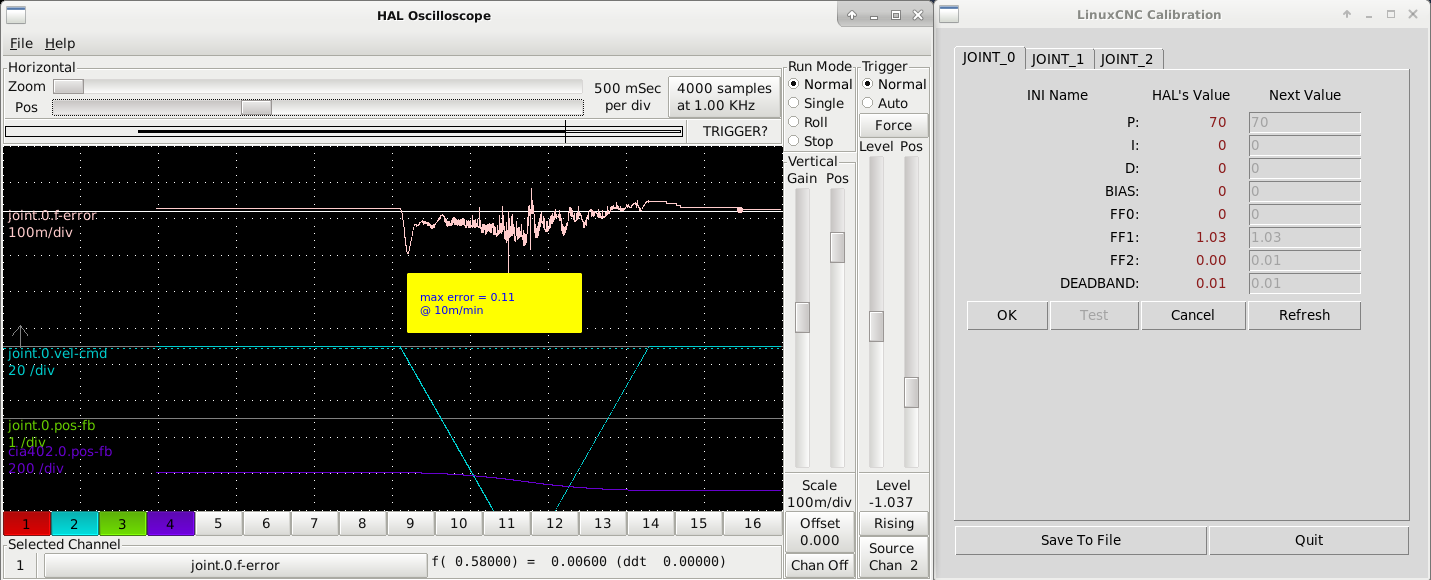
Task: Click the horizontal Zoom slider
Action: point(318,87)
